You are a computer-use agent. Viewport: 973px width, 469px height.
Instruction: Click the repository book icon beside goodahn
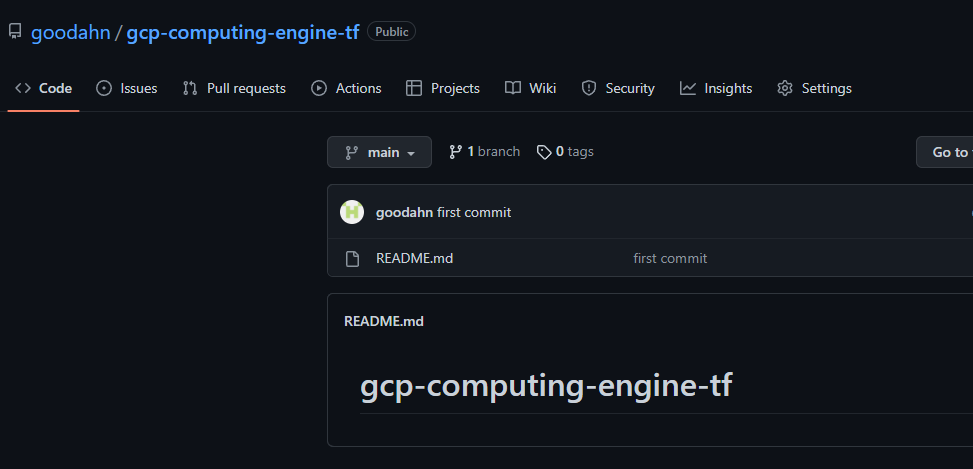pyautogui.click(x=15, y=32)
